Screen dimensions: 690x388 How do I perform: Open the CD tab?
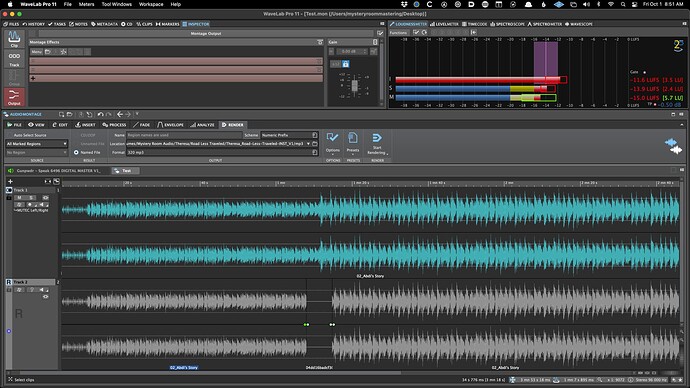point(127,24)
